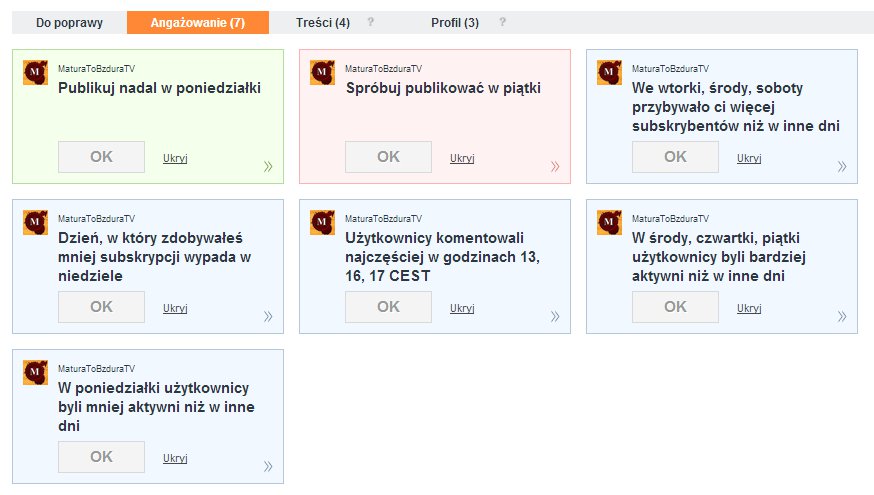The image size is (874, 495).
Task: Click avatar on 'We wtorki, środy, soboty' card
Action: [x=609, y=73]
